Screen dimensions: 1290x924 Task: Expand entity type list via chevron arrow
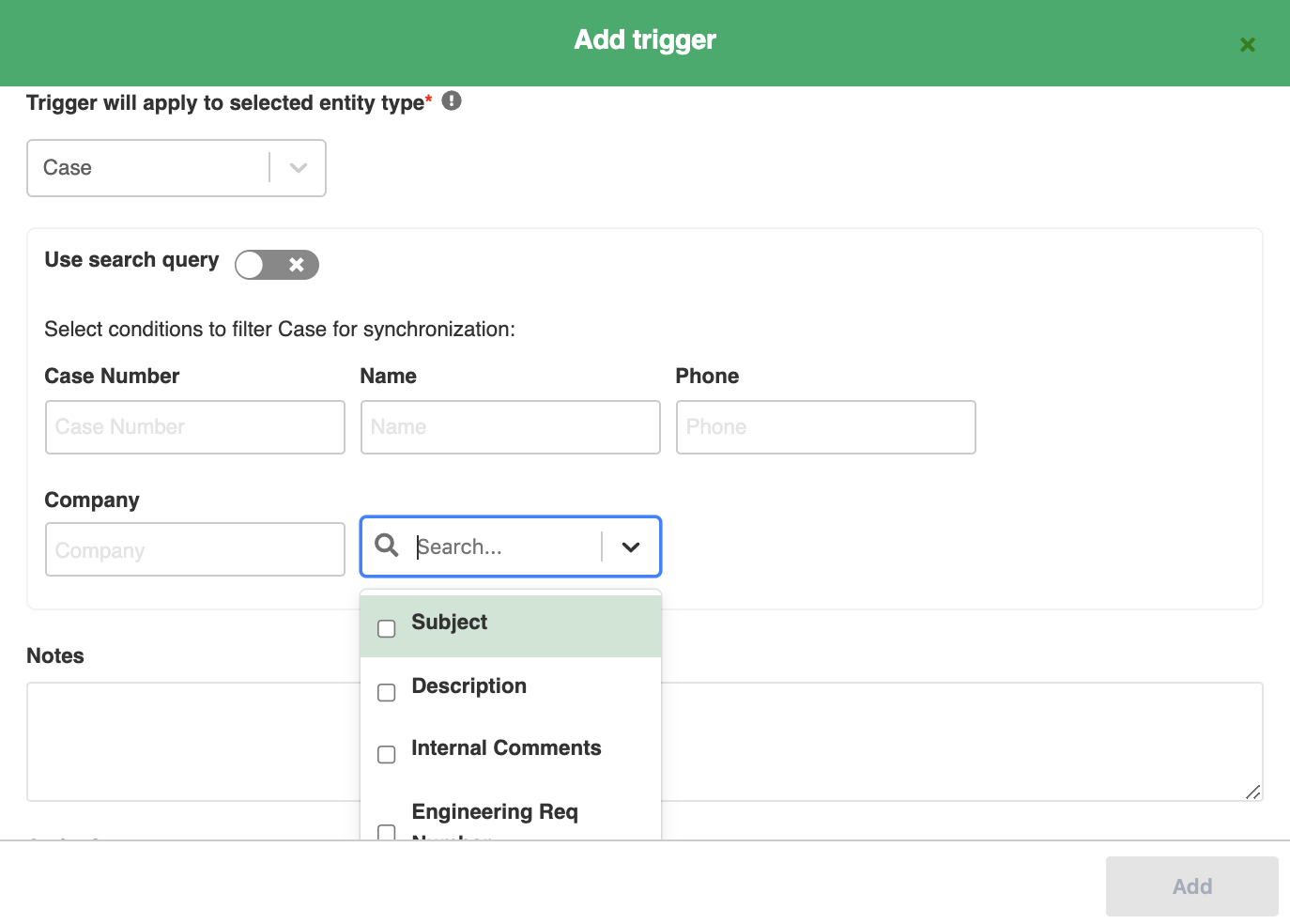click(x=299, y=168)
